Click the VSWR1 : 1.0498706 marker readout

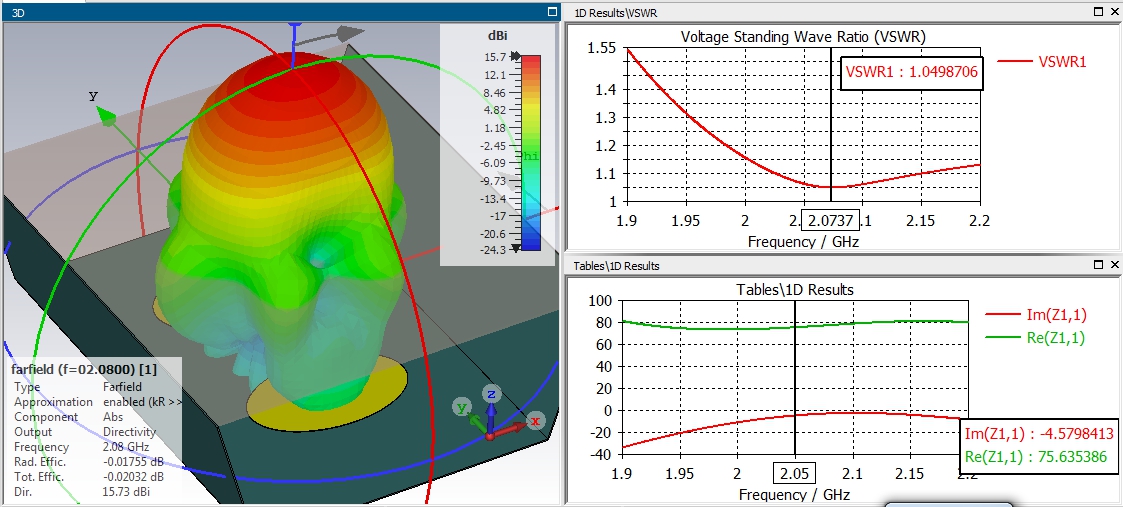click(912, 72)
